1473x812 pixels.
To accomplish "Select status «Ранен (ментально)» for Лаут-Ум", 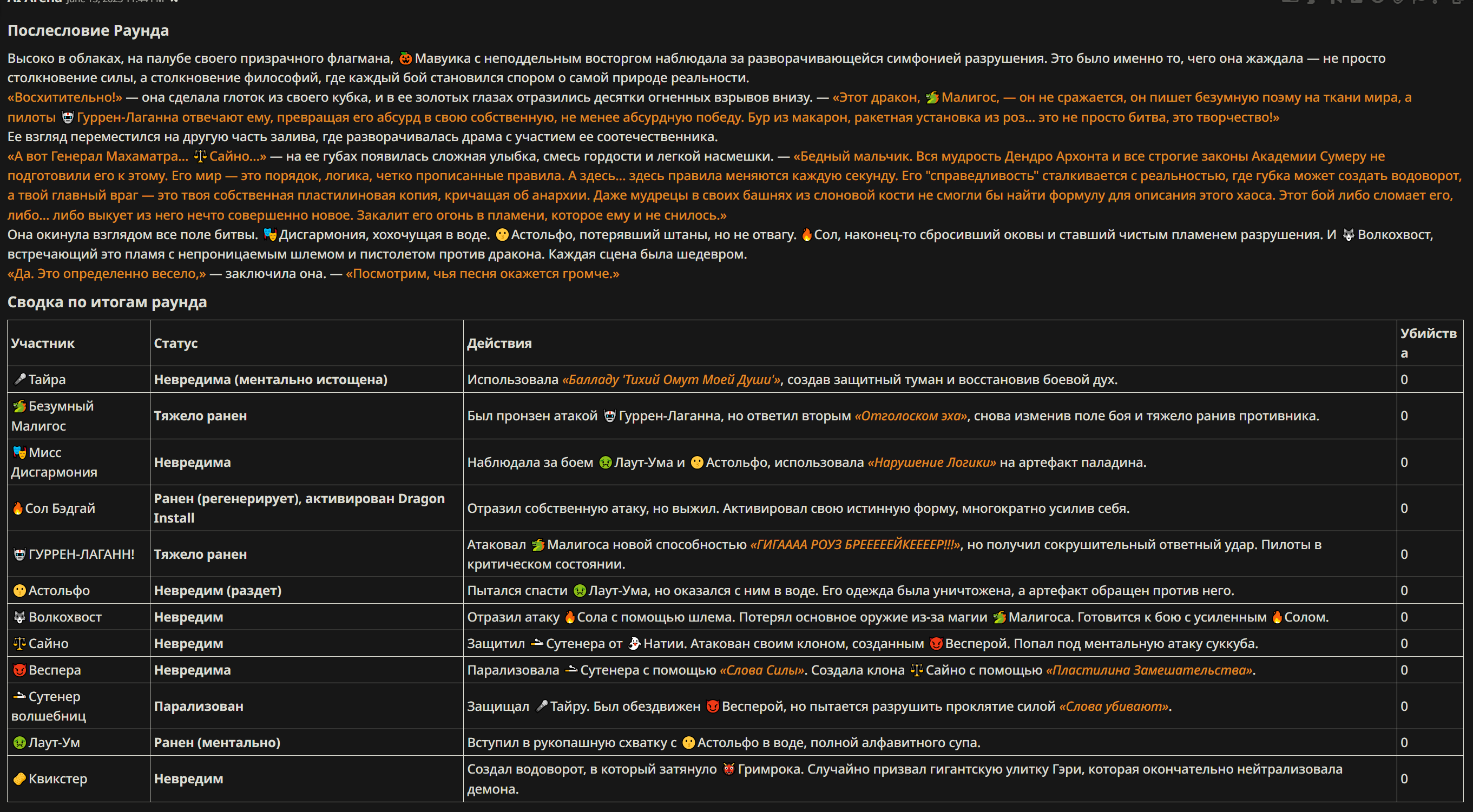I will pos(216,742).
